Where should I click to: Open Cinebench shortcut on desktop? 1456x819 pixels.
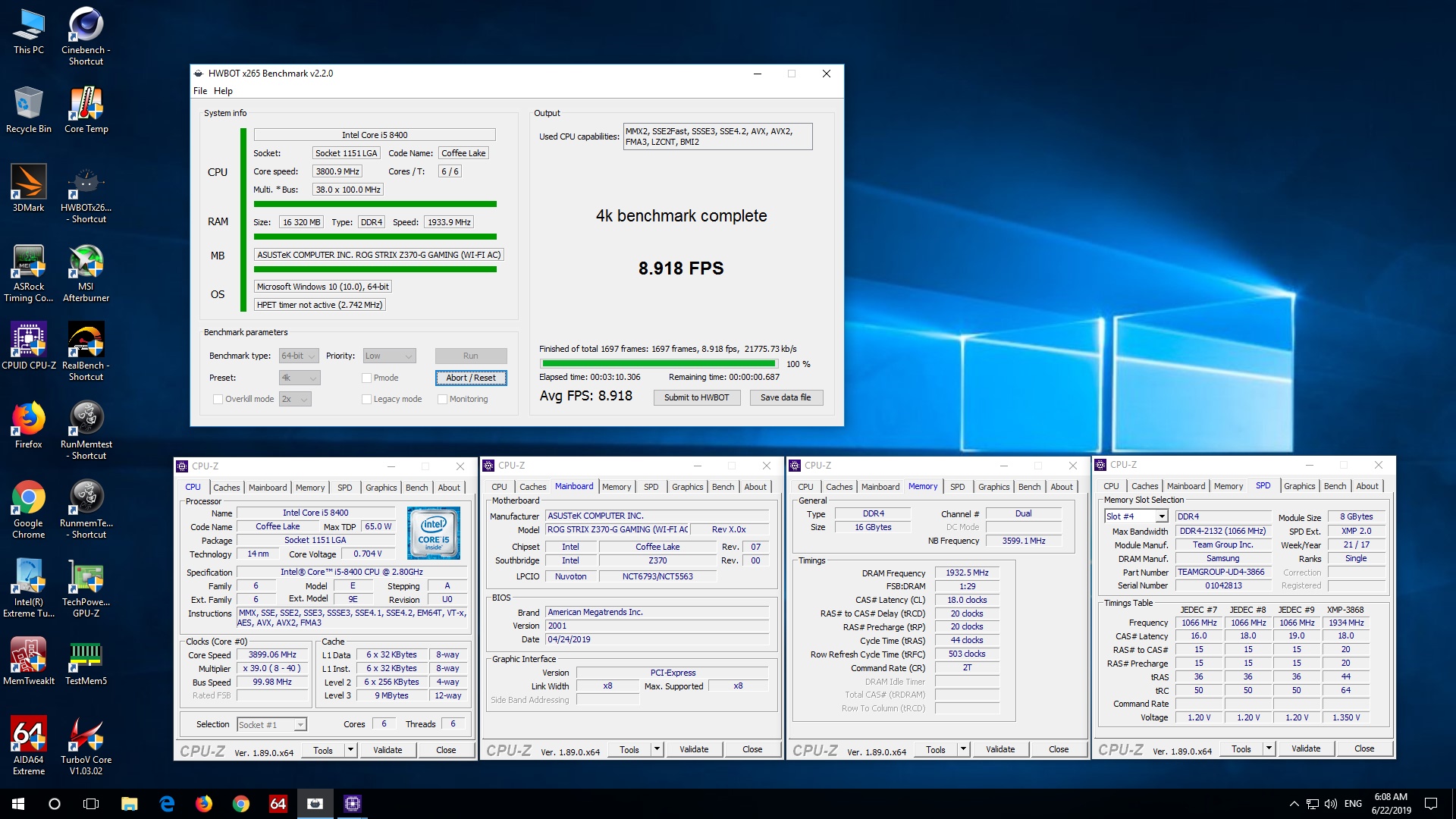coord(86,36)
